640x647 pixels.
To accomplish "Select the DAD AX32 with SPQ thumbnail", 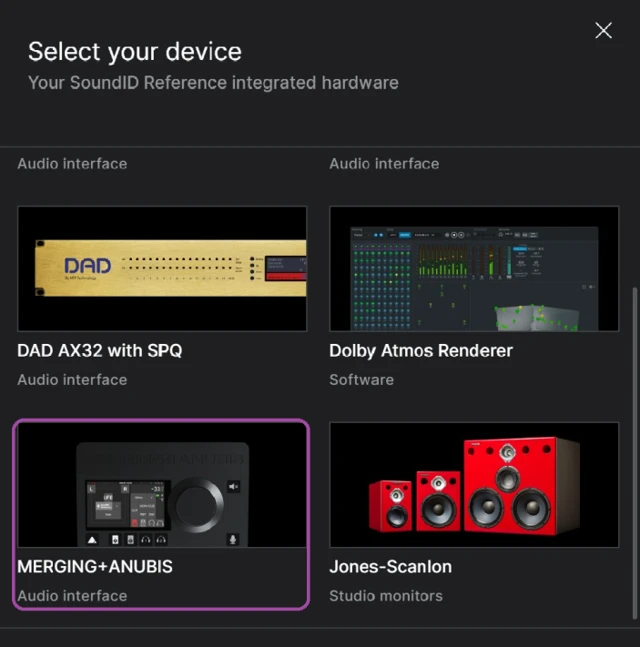I will pos(162,269).
